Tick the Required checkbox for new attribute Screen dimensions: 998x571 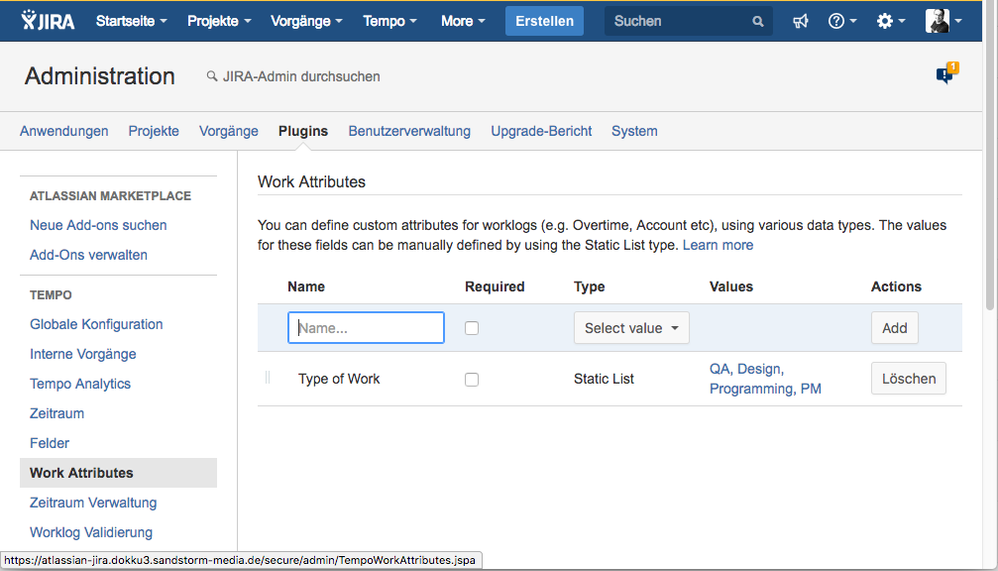pos(472,328)
